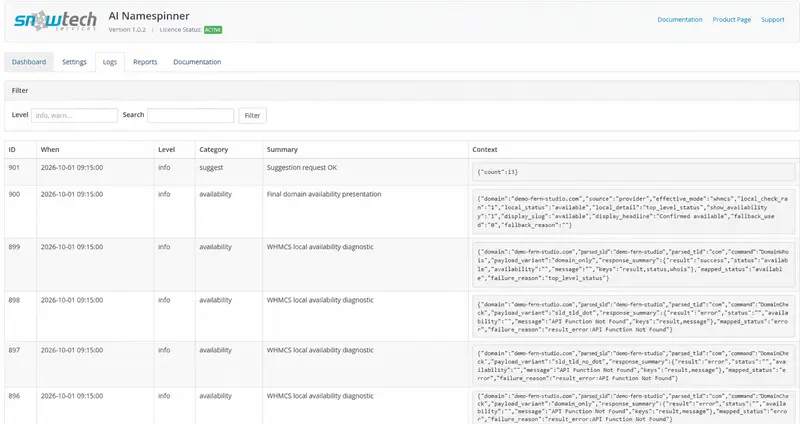Go to the Documentation tab
This screenshot has width=800, height=424.
pyautogui.click(x=197, y=62)
